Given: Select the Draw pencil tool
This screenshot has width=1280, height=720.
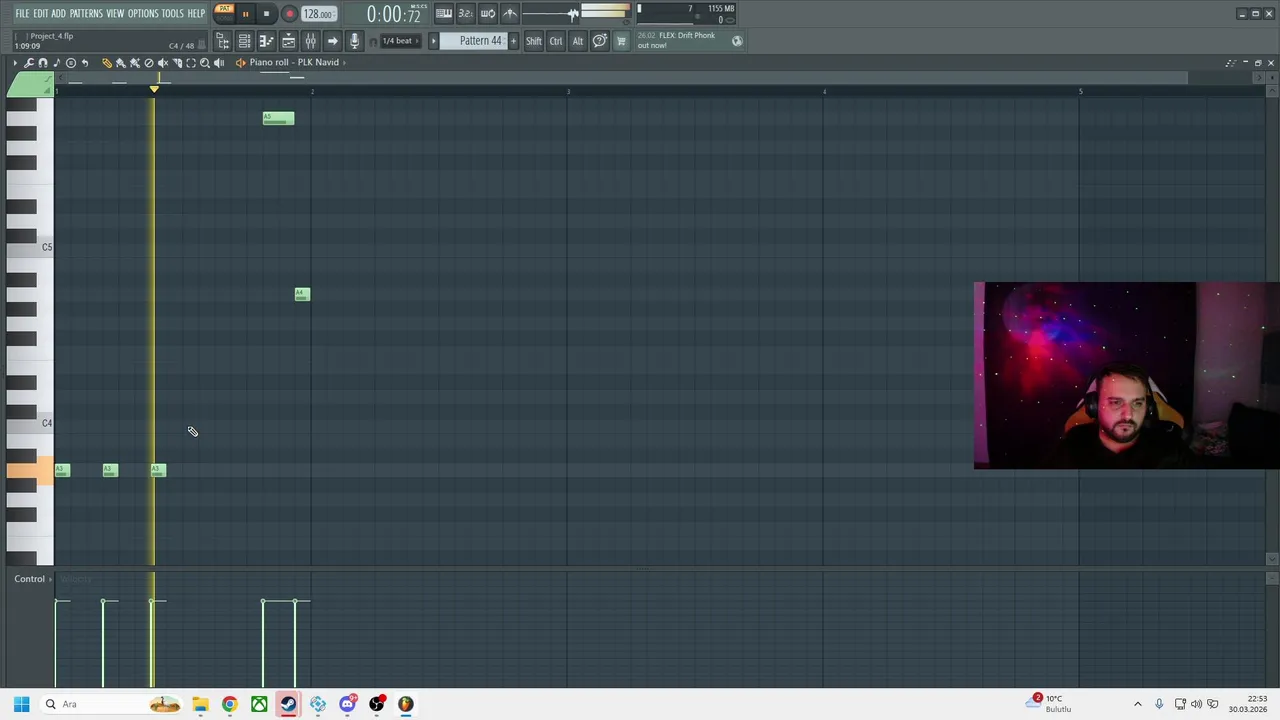Looking at the screenshot, I should pos(107,63).
